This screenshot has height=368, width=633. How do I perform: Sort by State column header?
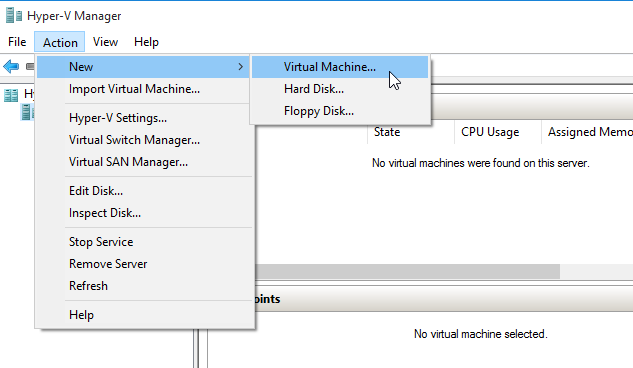411,132
